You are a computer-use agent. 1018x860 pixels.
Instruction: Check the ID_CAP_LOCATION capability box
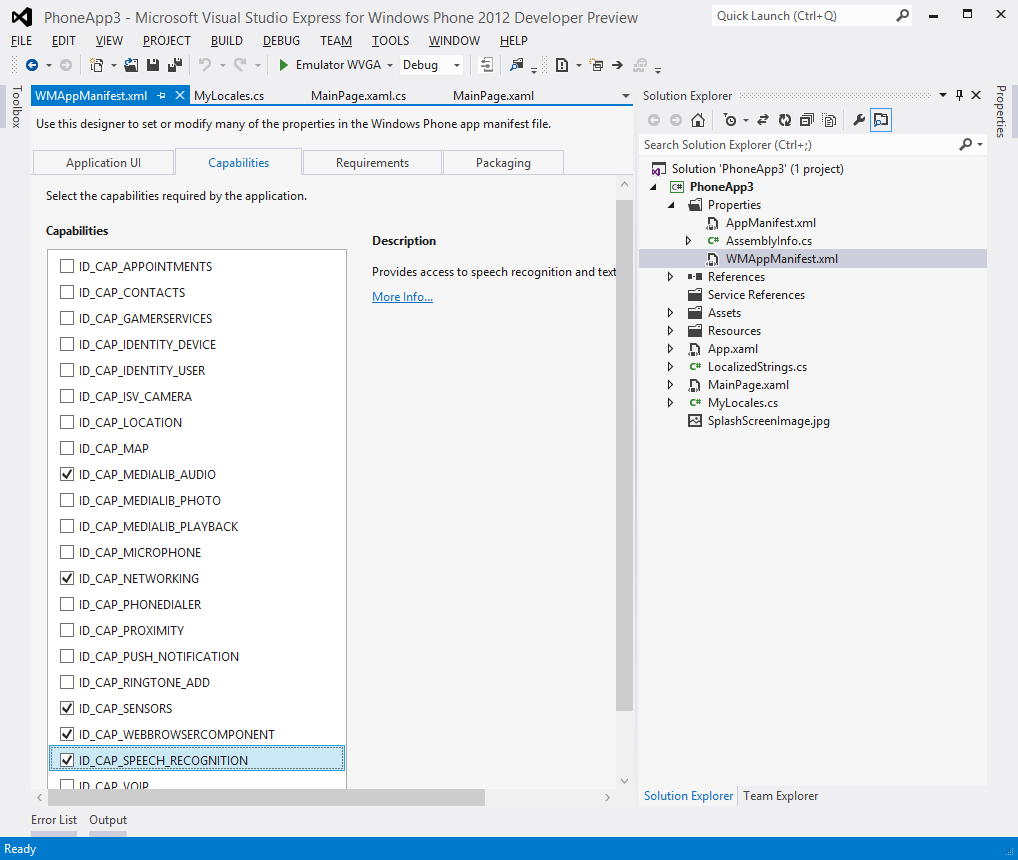click(67, 423)
